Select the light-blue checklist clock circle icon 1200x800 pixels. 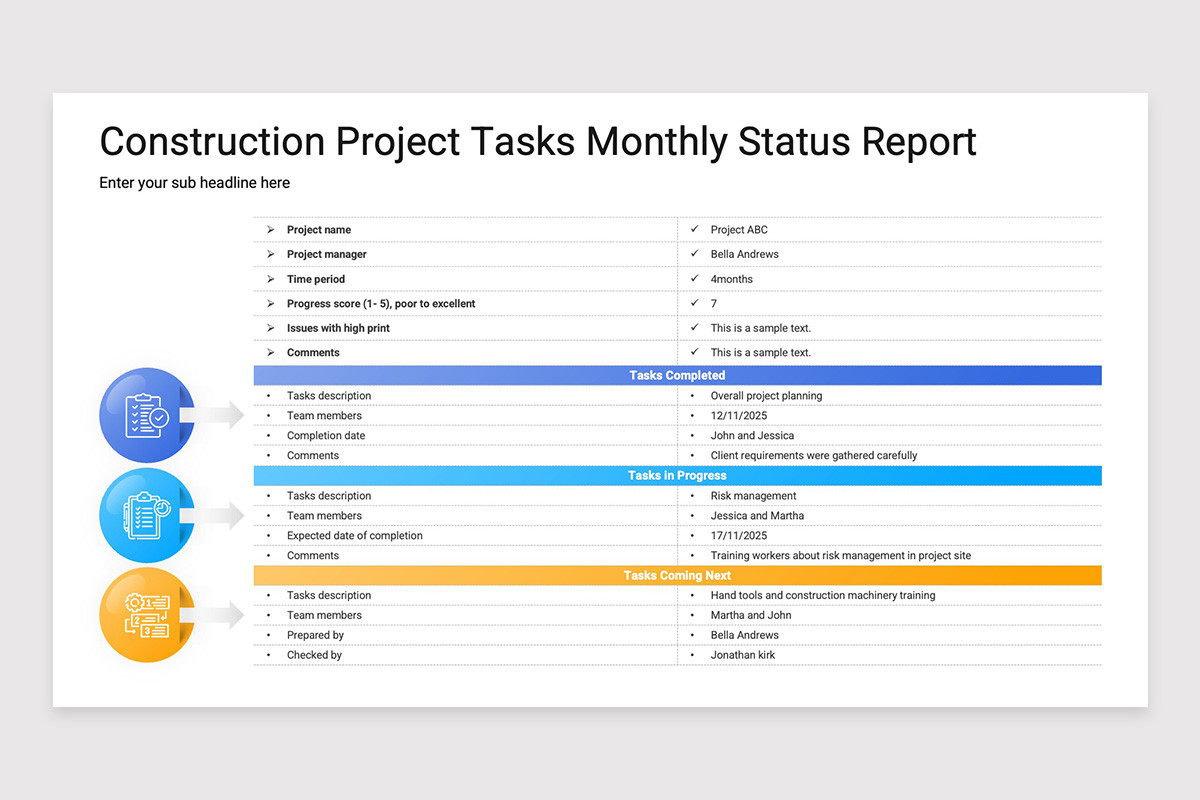pyautogui.click(x=147, y=515)
